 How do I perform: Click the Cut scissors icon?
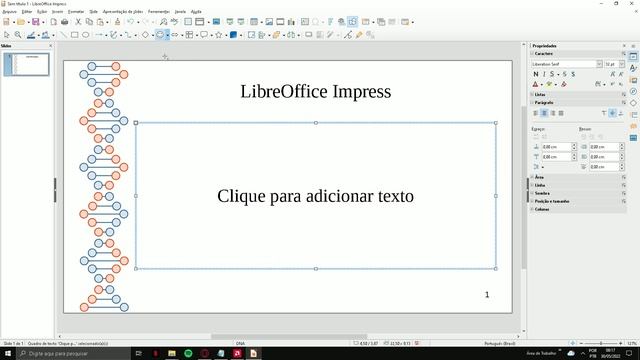tap(78, 22)
